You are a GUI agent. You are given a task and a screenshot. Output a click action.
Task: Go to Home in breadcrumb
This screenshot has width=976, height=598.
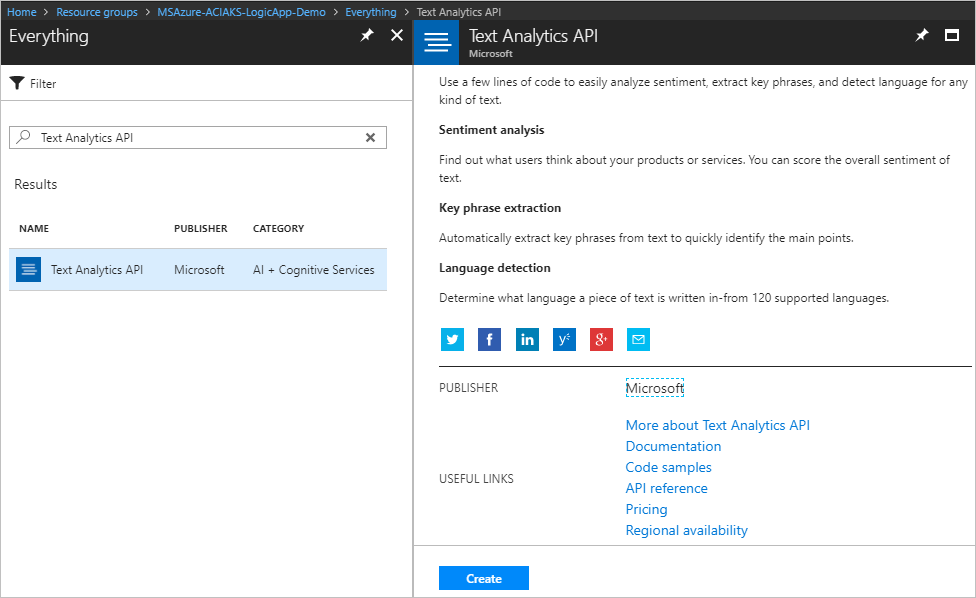(22, 12)
